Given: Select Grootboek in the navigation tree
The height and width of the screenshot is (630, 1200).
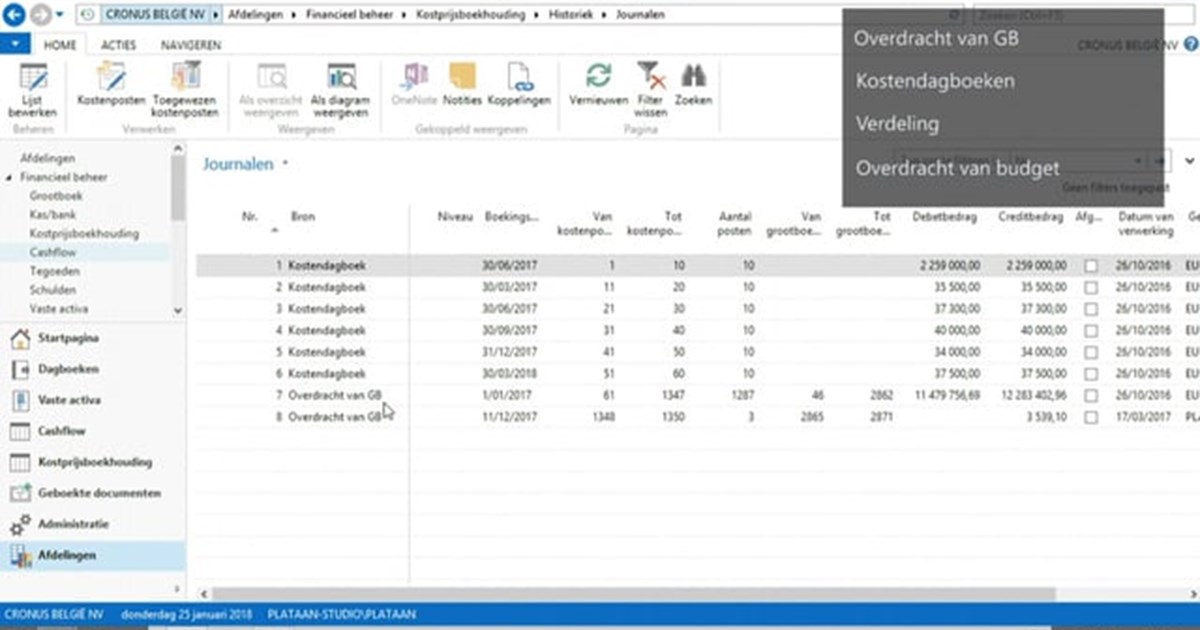Looking at the screenshot, I should 56,196.
